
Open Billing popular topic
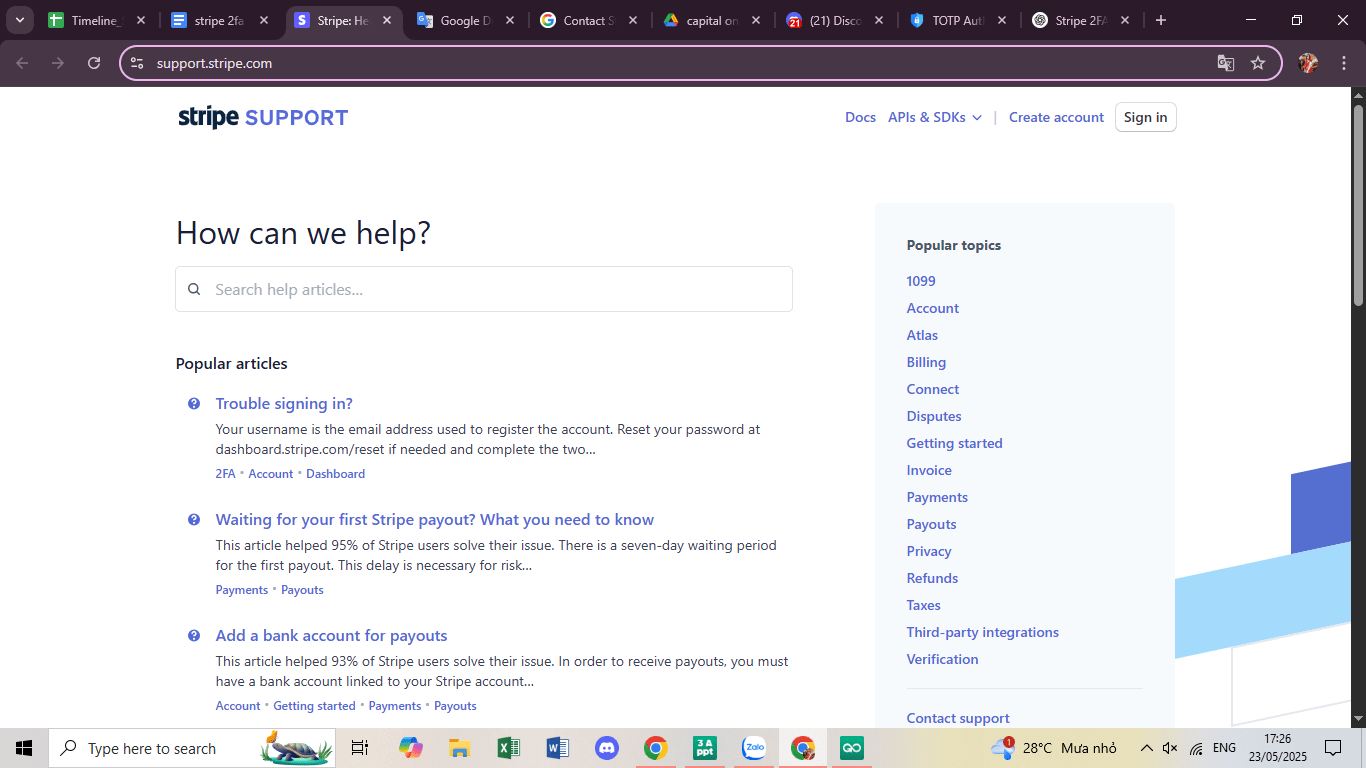click(x=926, y=362)
